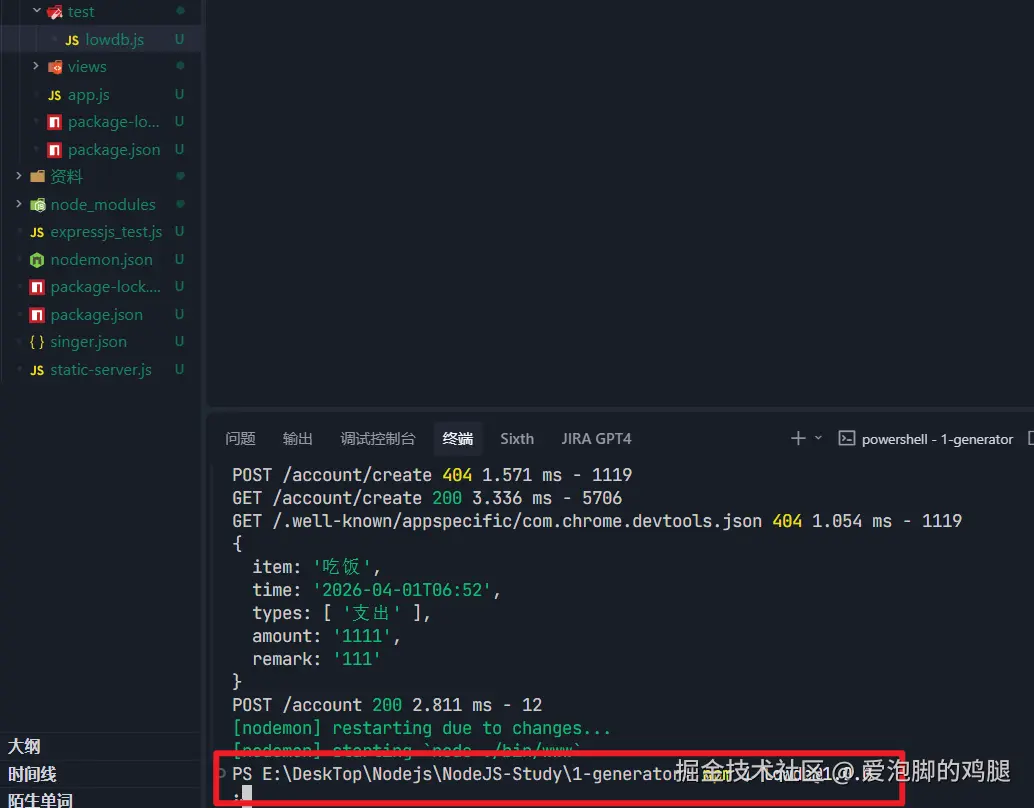Image resolution: width=1034 pixels, height=808 pixels.
Task: Collapse the test folder chevron
Action: 37,11
